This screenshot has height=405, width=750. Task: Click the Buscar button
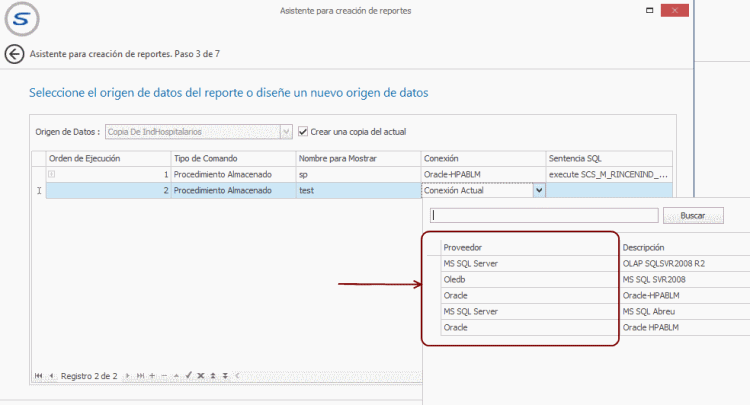(692, 216)
